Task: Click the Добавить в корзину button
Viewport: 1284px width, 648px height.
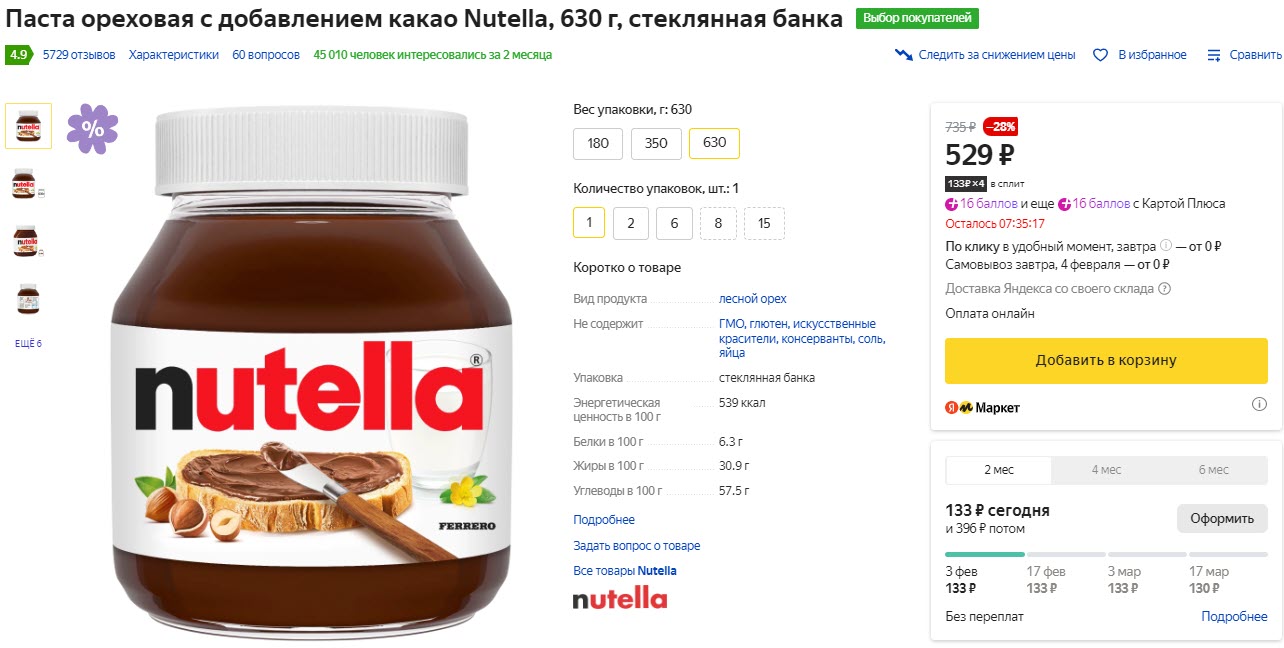Action: (1105, 360)
